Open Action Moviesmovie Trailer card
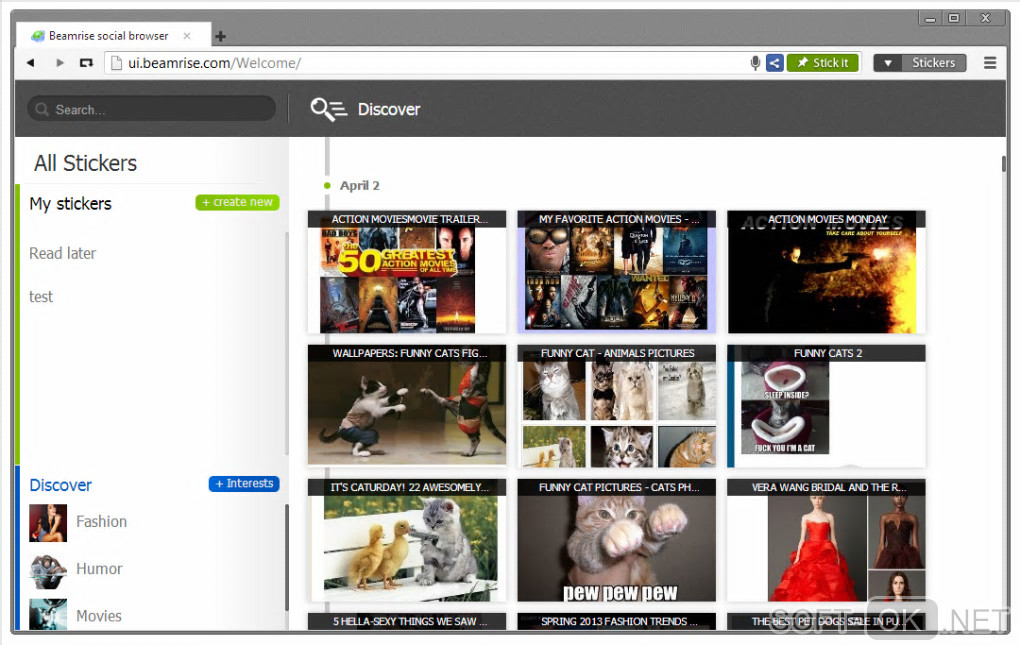 pos(407,272)
